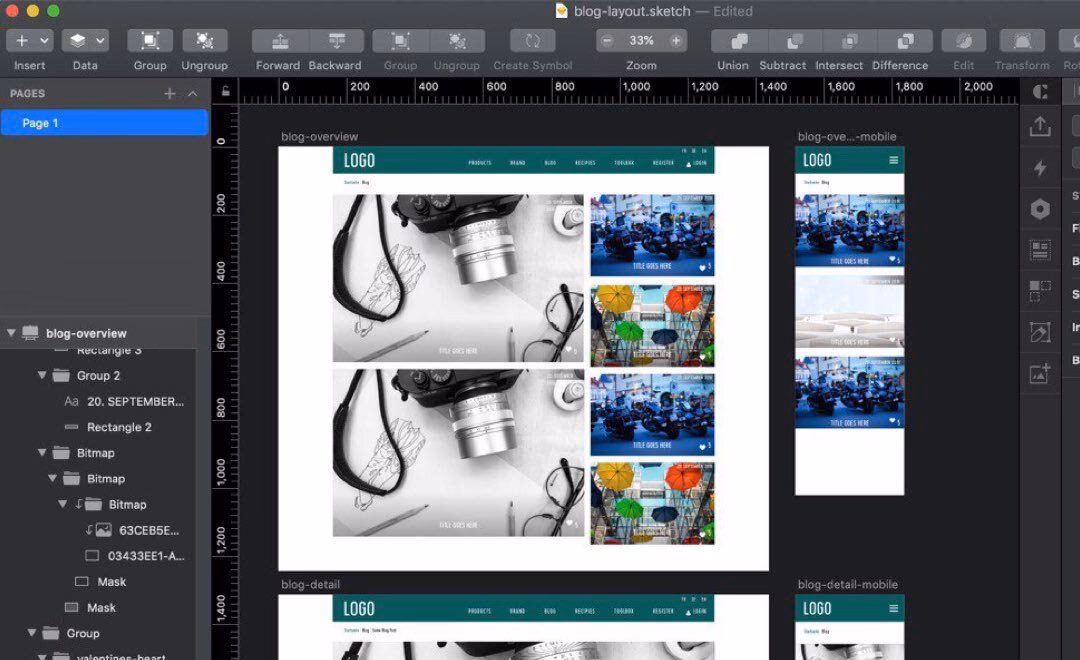
Task: Select the Rectangle 2 layer
Action: [120, 427]
